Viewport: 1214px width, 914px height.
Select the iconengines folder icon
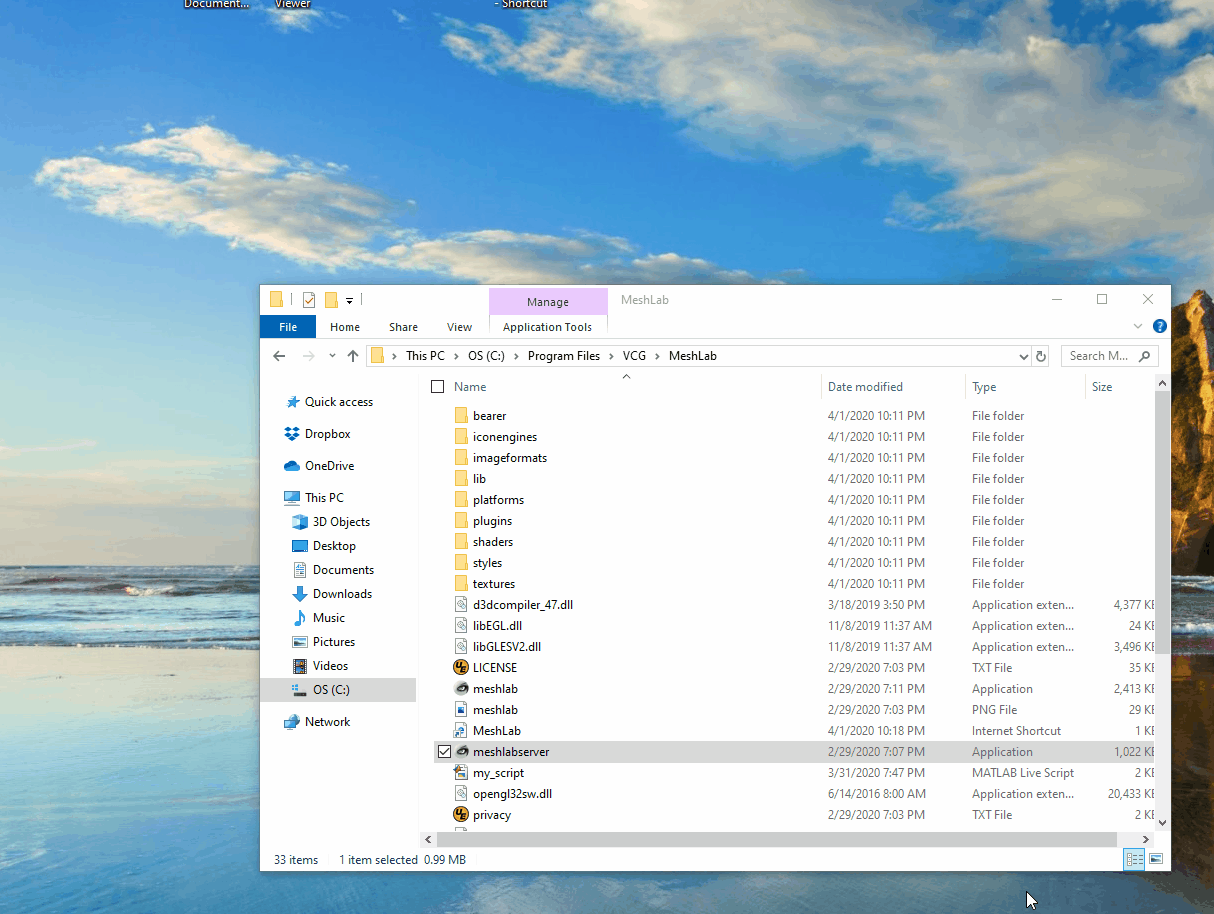[461, 437]
